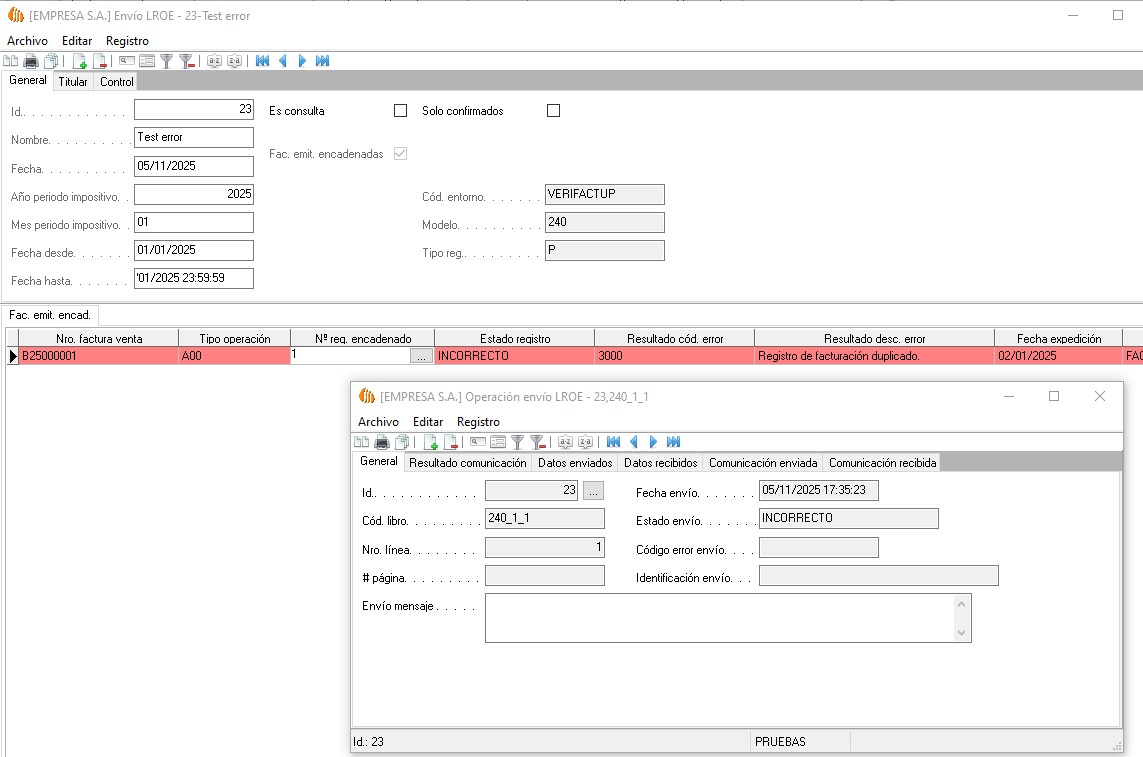
Task: Go to last record in main toolbar
Action: 322,61
